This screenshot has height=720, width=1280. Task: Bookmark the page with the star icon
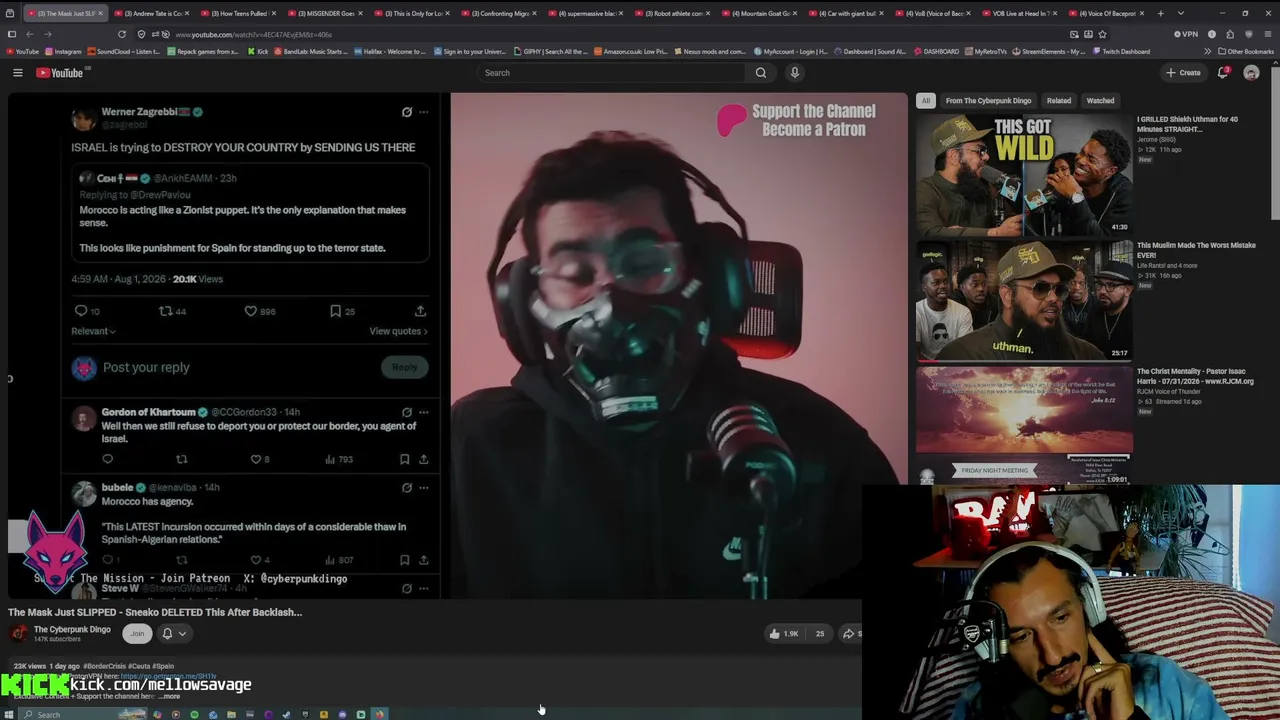[1102, 34]
